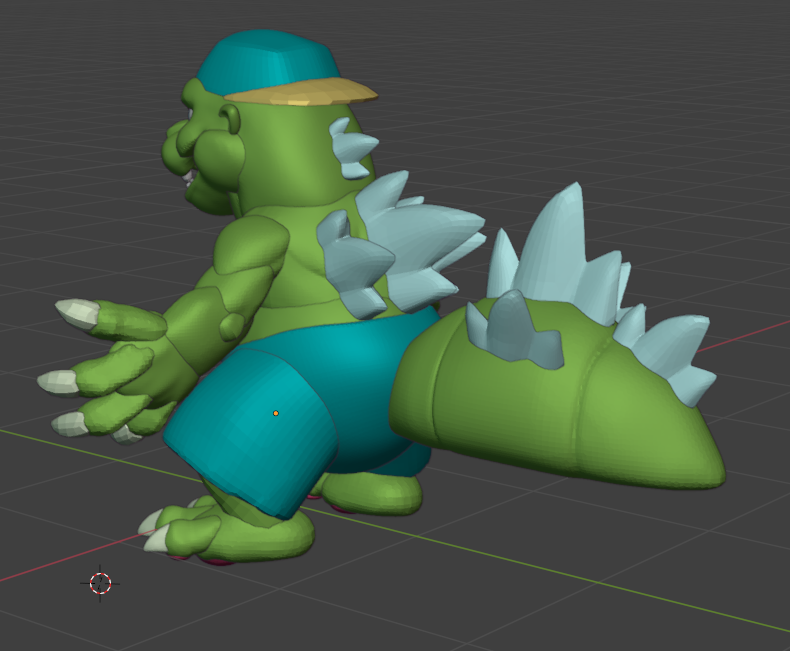
Task: Select the tan visor brim of the cap
Action: [301, 92]
